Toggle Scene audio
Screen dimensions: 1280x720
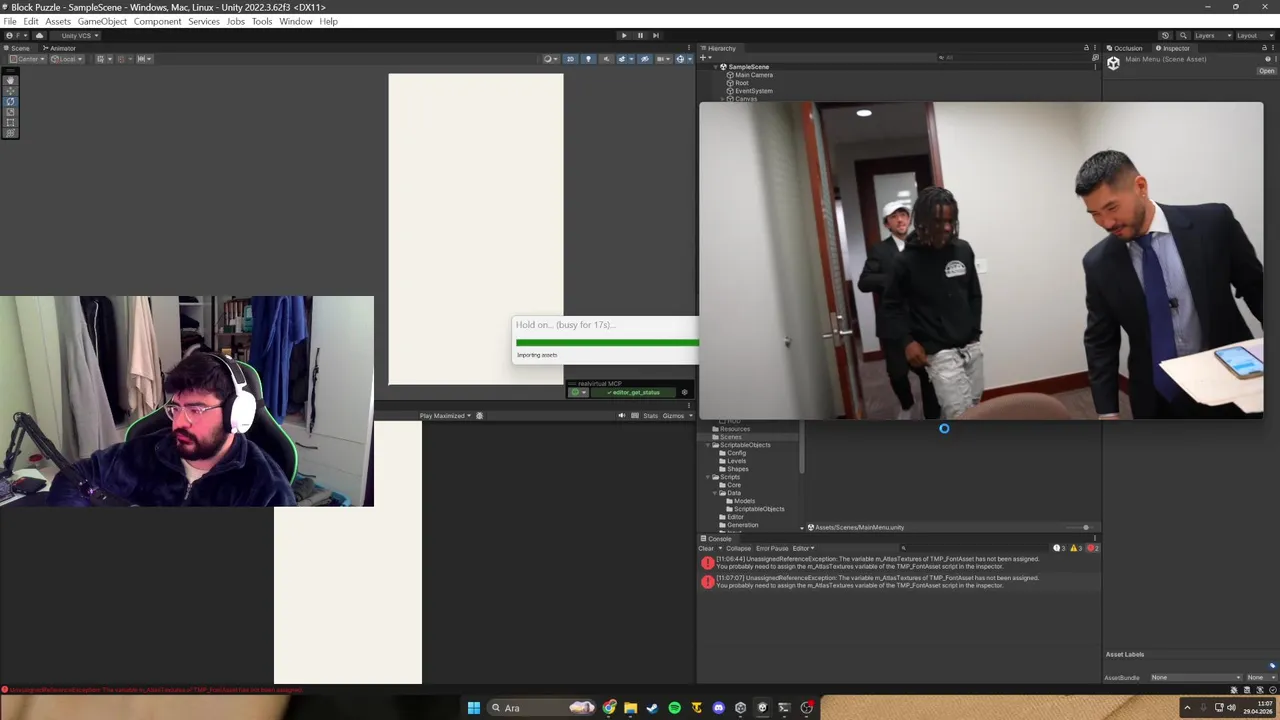tap(606, 59)
